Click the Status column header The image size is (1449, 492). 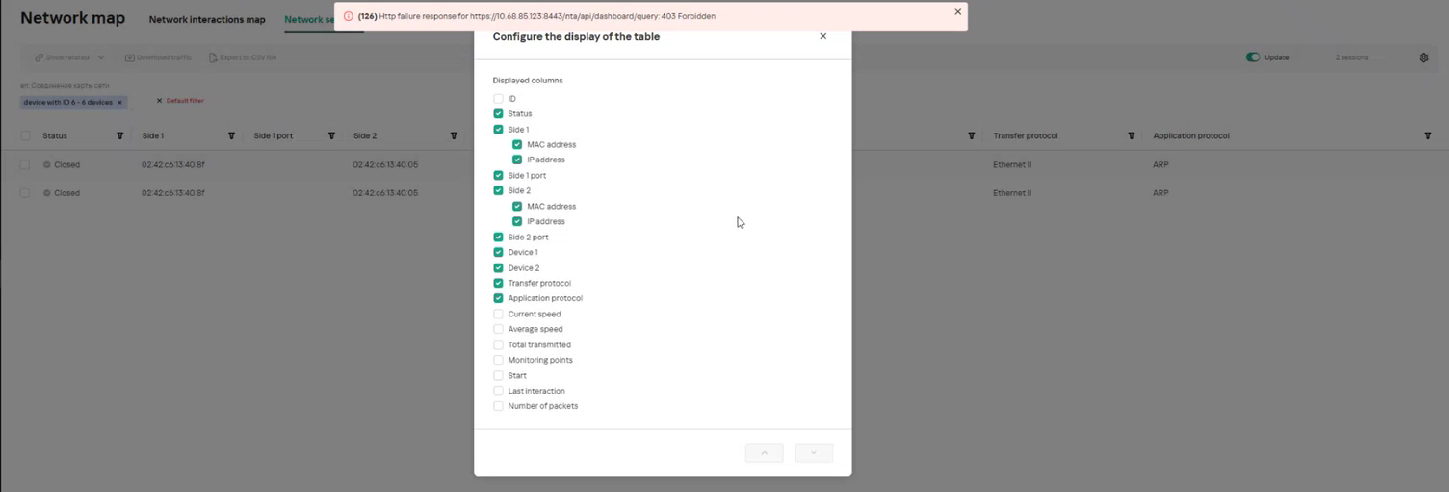[x=55, y=136]
